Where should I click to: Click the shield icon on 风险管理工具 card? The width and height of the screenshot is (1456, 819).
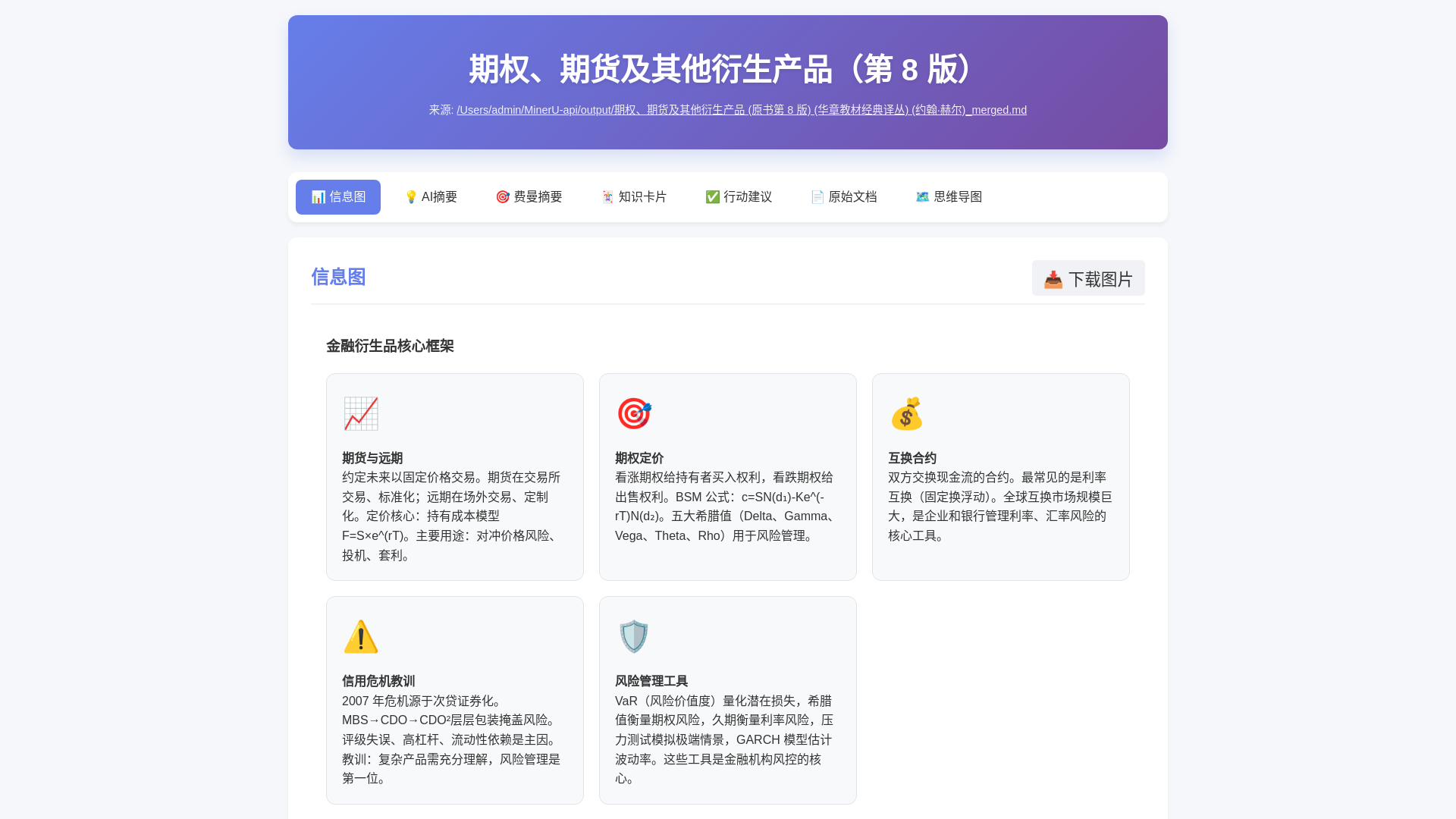634,637
